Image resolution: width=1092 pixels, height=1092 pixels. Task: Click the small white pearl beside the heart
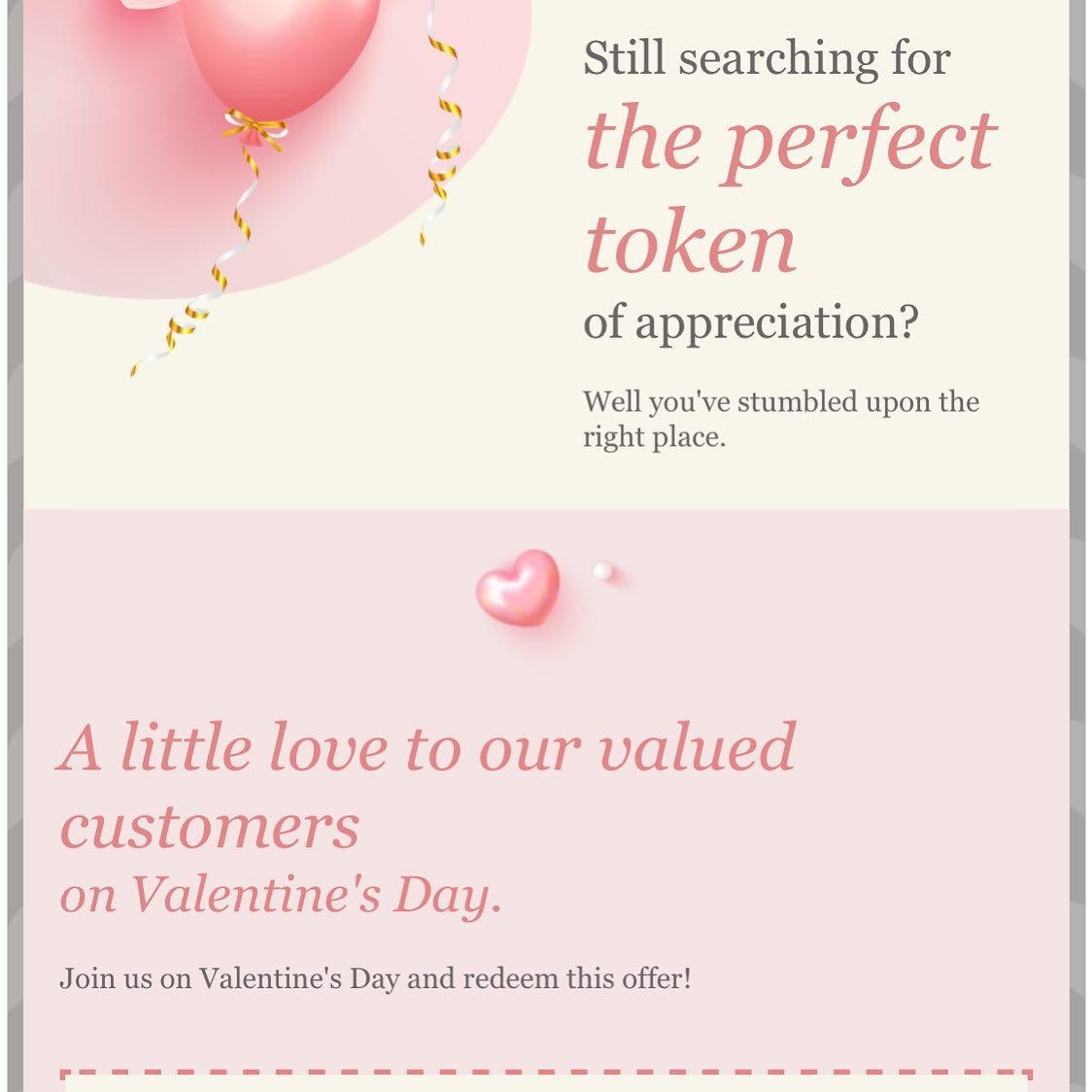pyautogui.click(x=603, y=570)
